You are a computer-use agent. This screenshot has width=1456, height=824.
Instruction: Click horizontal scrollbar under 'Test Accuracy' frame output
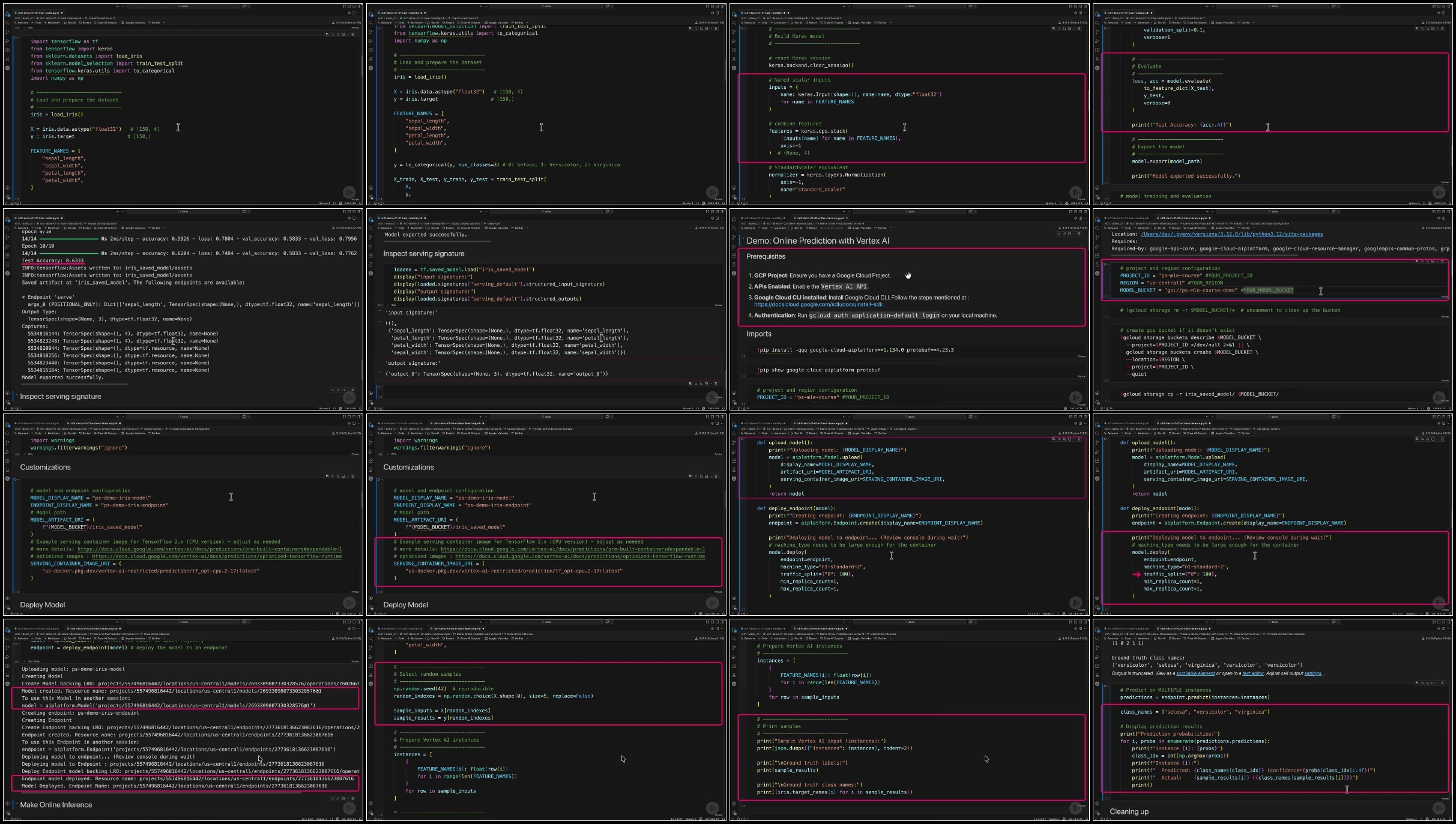(74, 384)
